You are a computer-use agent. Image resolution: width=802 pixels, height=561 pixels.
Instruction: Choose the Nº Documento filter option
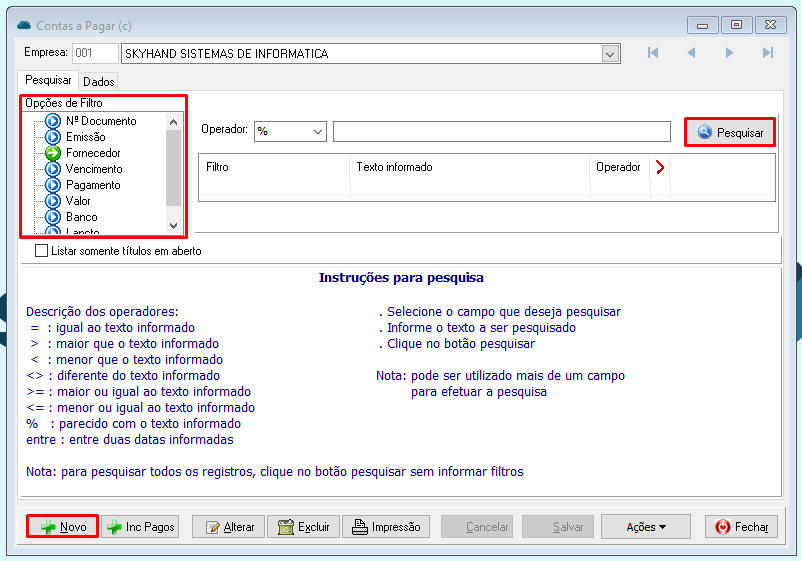[100, 121]
